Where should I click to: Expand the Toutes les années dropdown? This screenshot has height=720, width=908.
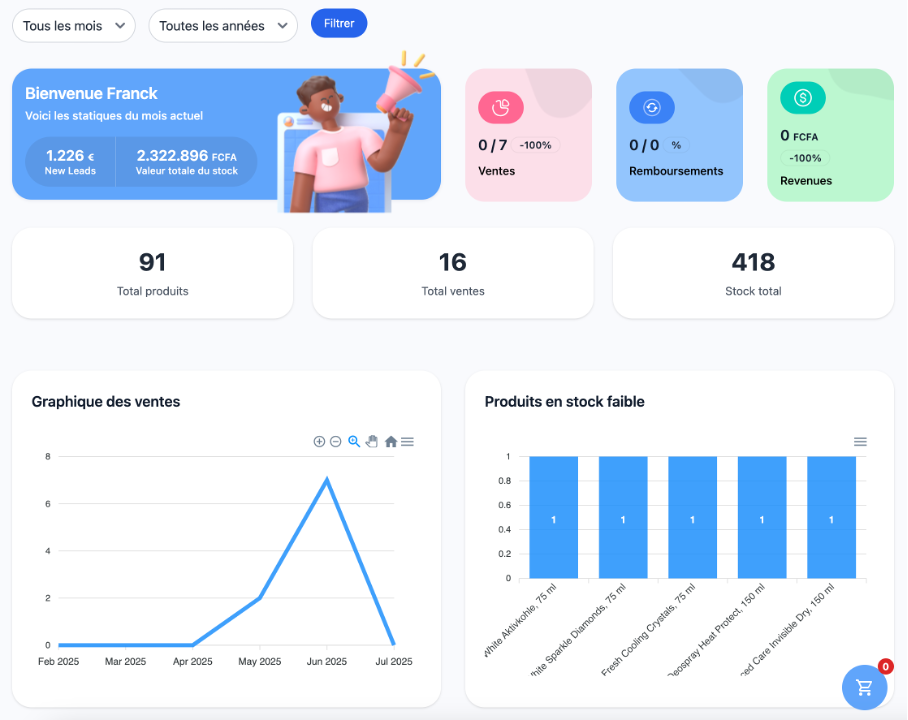coord(222,26)
